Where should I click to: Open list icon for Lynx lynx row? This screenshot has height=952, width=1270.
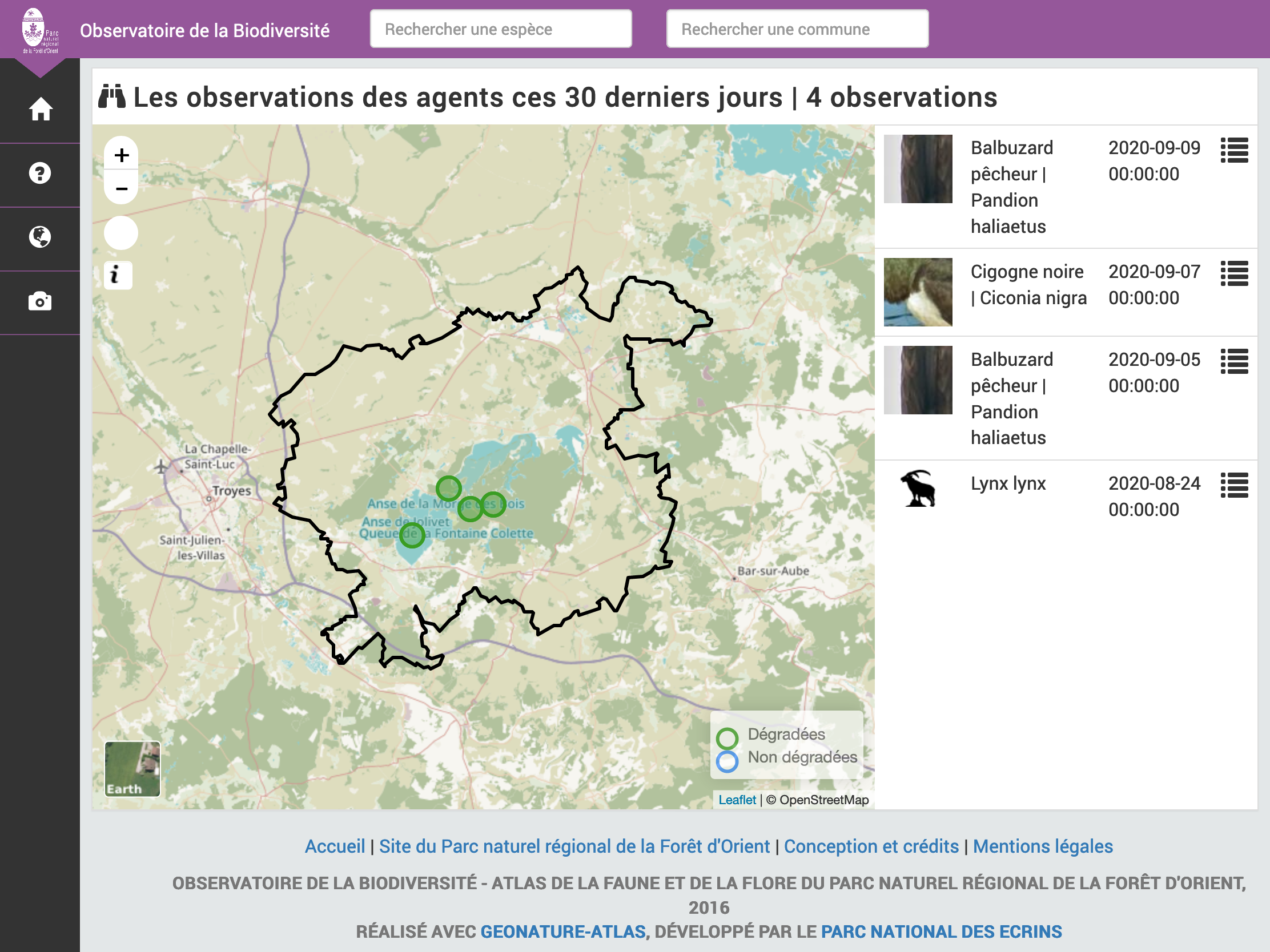click(x=1234, y=486)
